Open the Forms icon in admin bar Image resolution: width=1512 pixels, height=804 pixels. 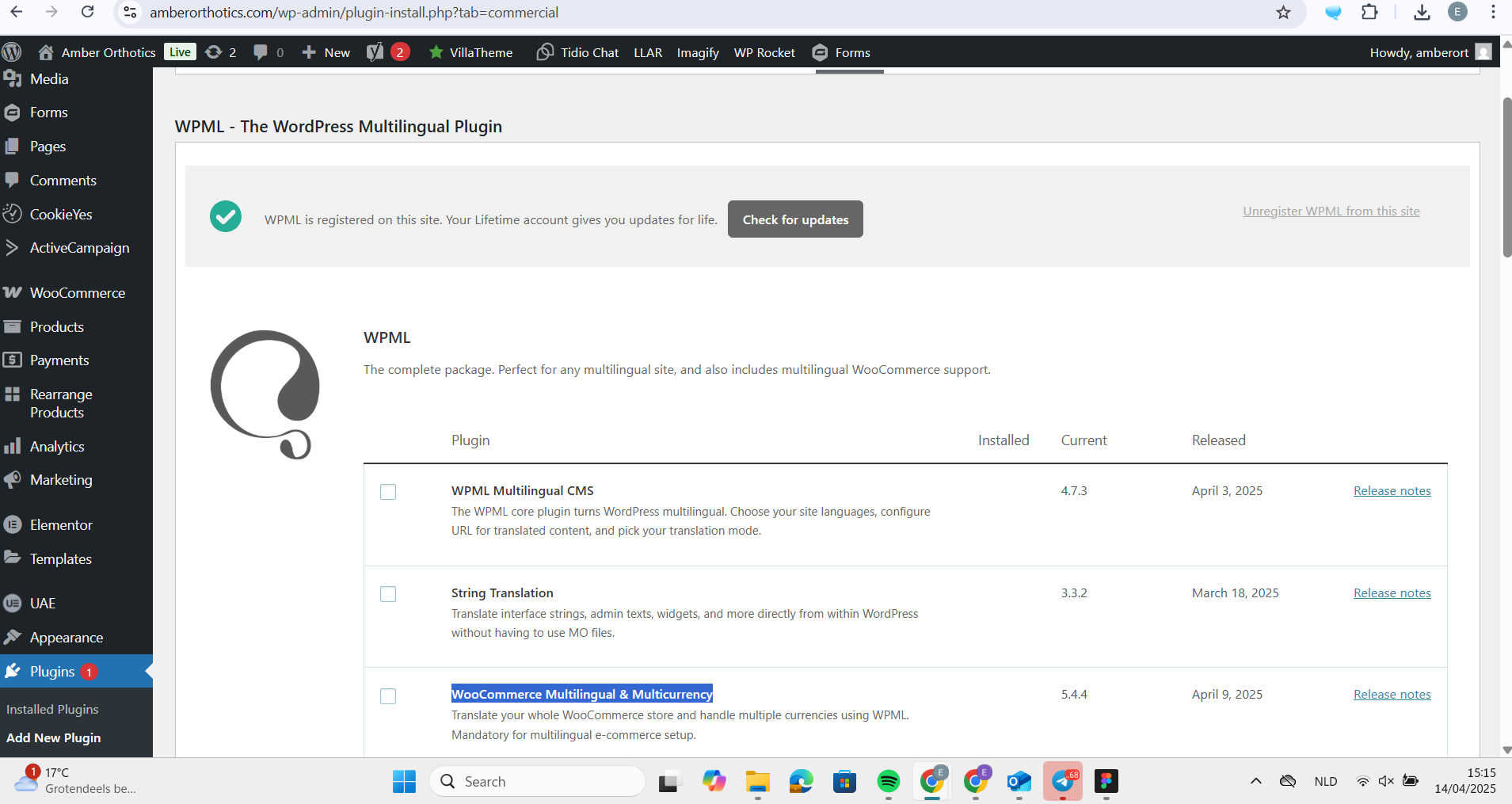coord(820,52)
